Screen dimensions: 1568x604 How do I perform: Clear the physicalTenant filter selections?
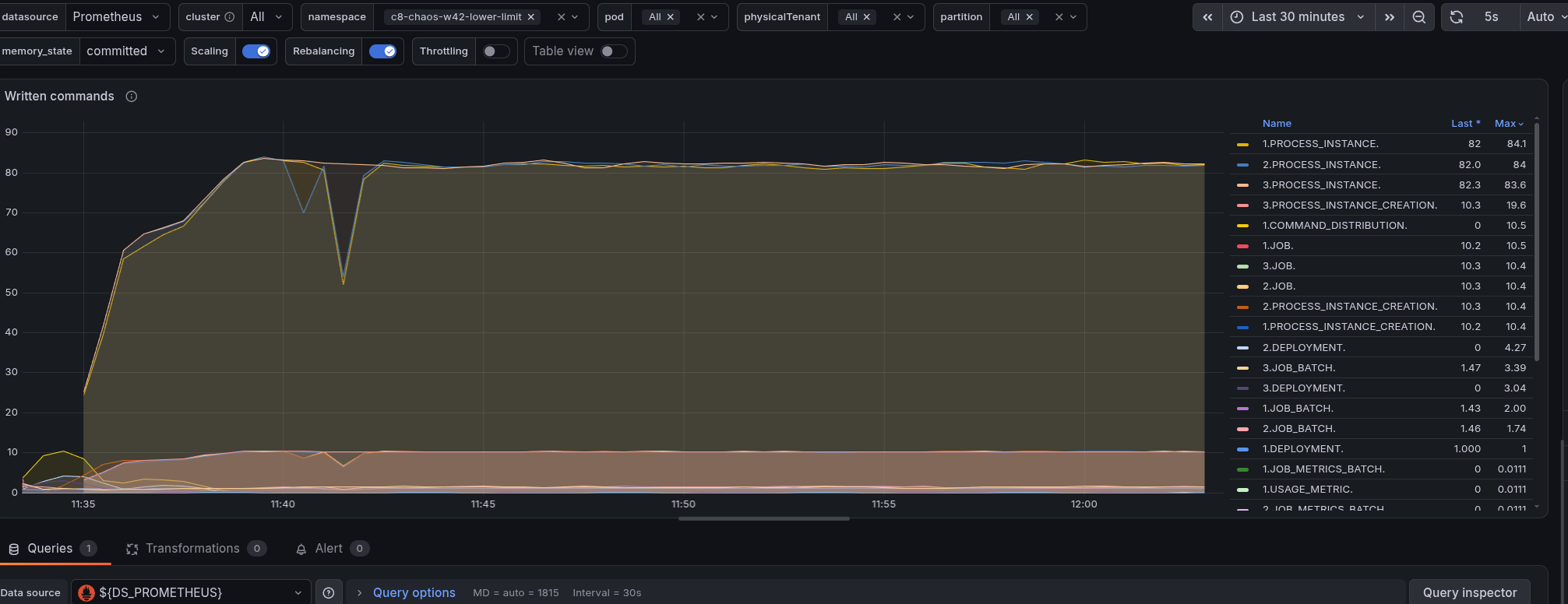(897, 17)
